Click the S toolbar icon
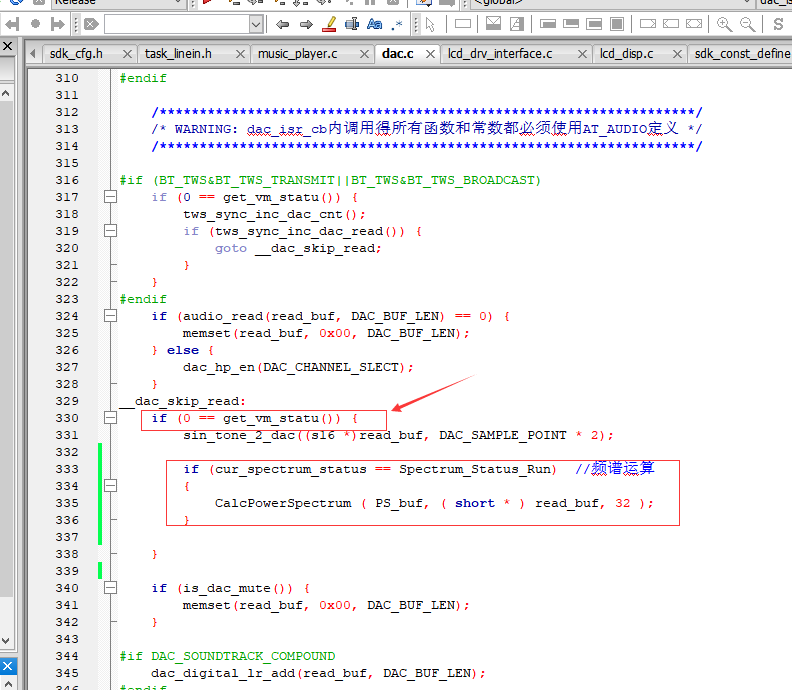This screenshot has width=792, height=690. [778, 24]
